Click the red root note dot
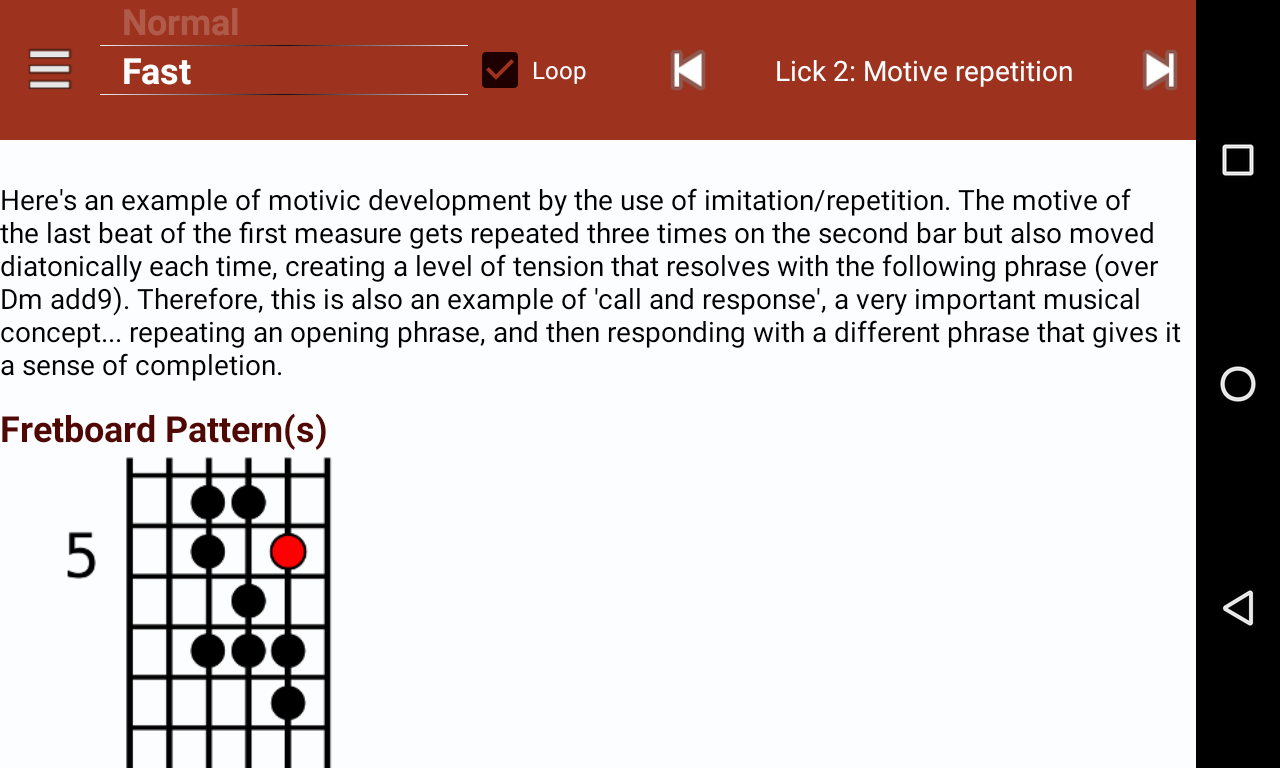Image resolution: width=1280 pixels, height=768 pixels. click(x=288, y=551)
